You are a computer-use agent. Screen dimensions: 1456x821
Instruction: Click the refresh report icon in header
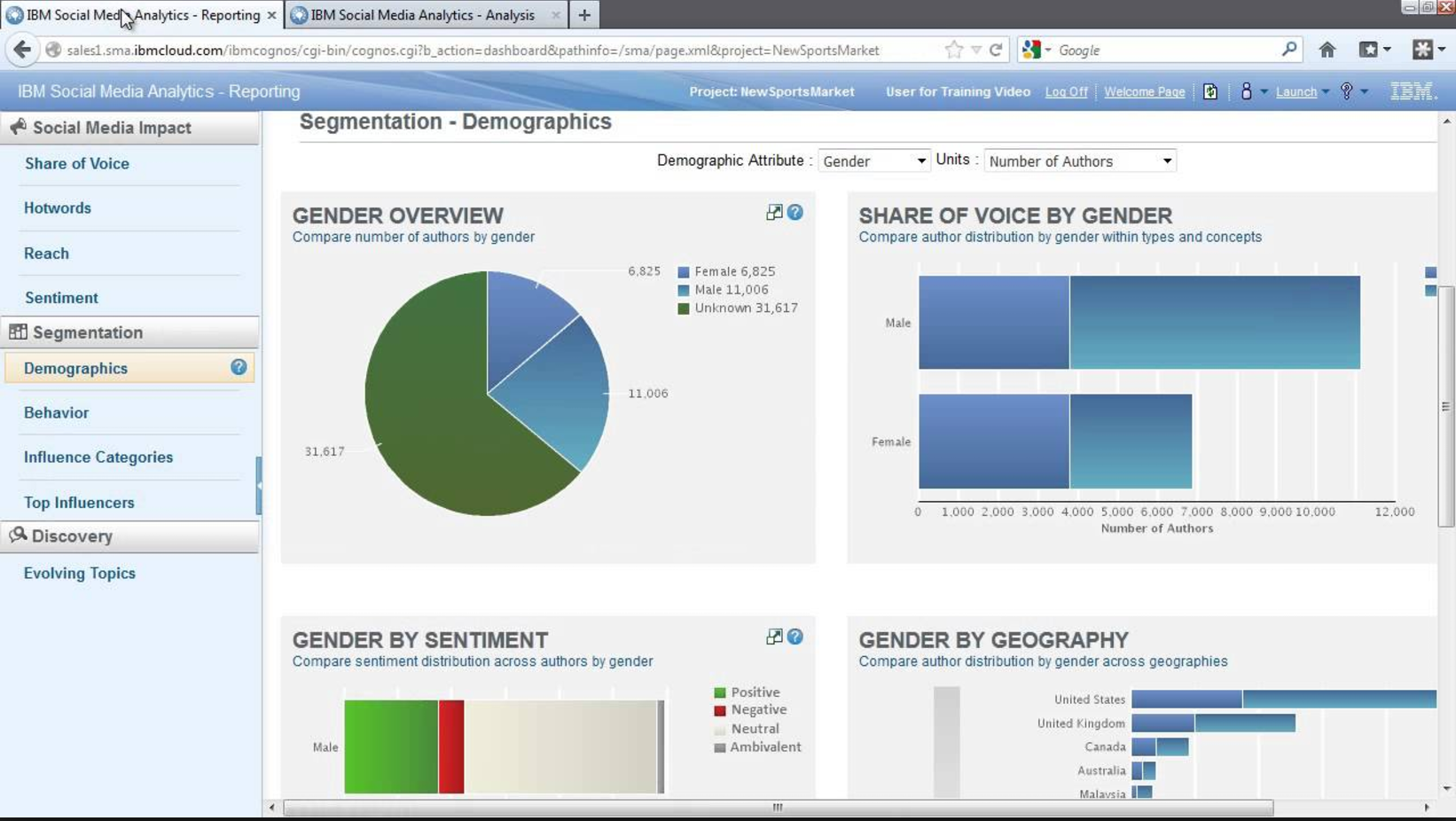tap(1210, 91)
